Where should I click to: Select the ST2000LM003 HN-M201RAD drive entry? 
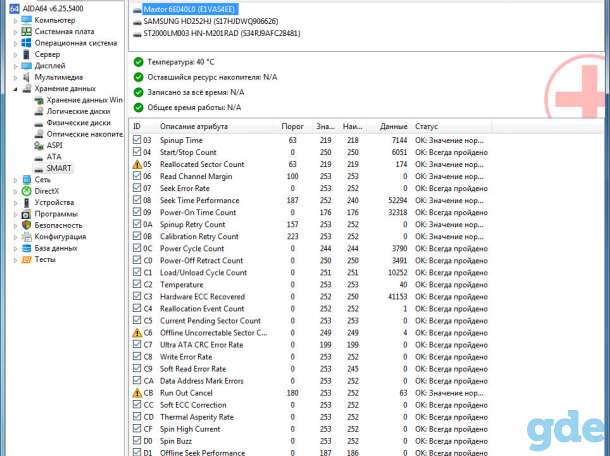tap(222, 33)
